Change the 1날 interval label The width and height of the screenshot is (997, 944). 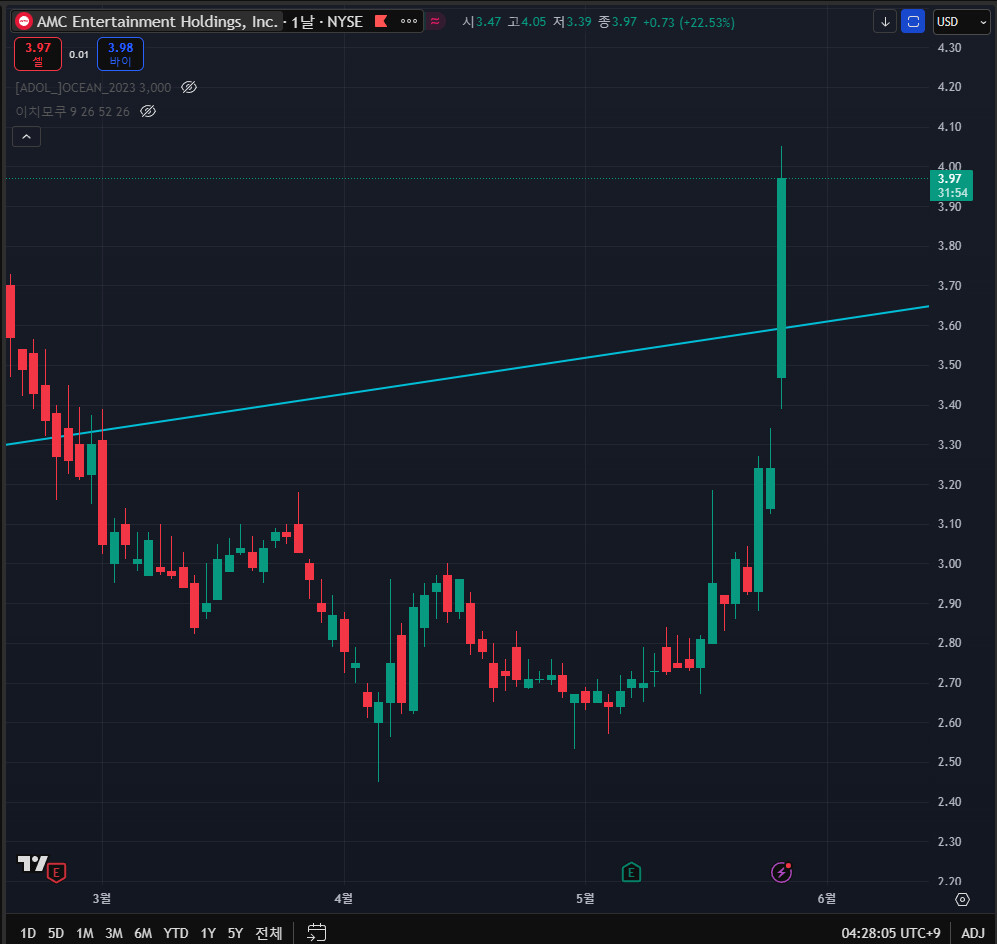[x=303, y=22]
